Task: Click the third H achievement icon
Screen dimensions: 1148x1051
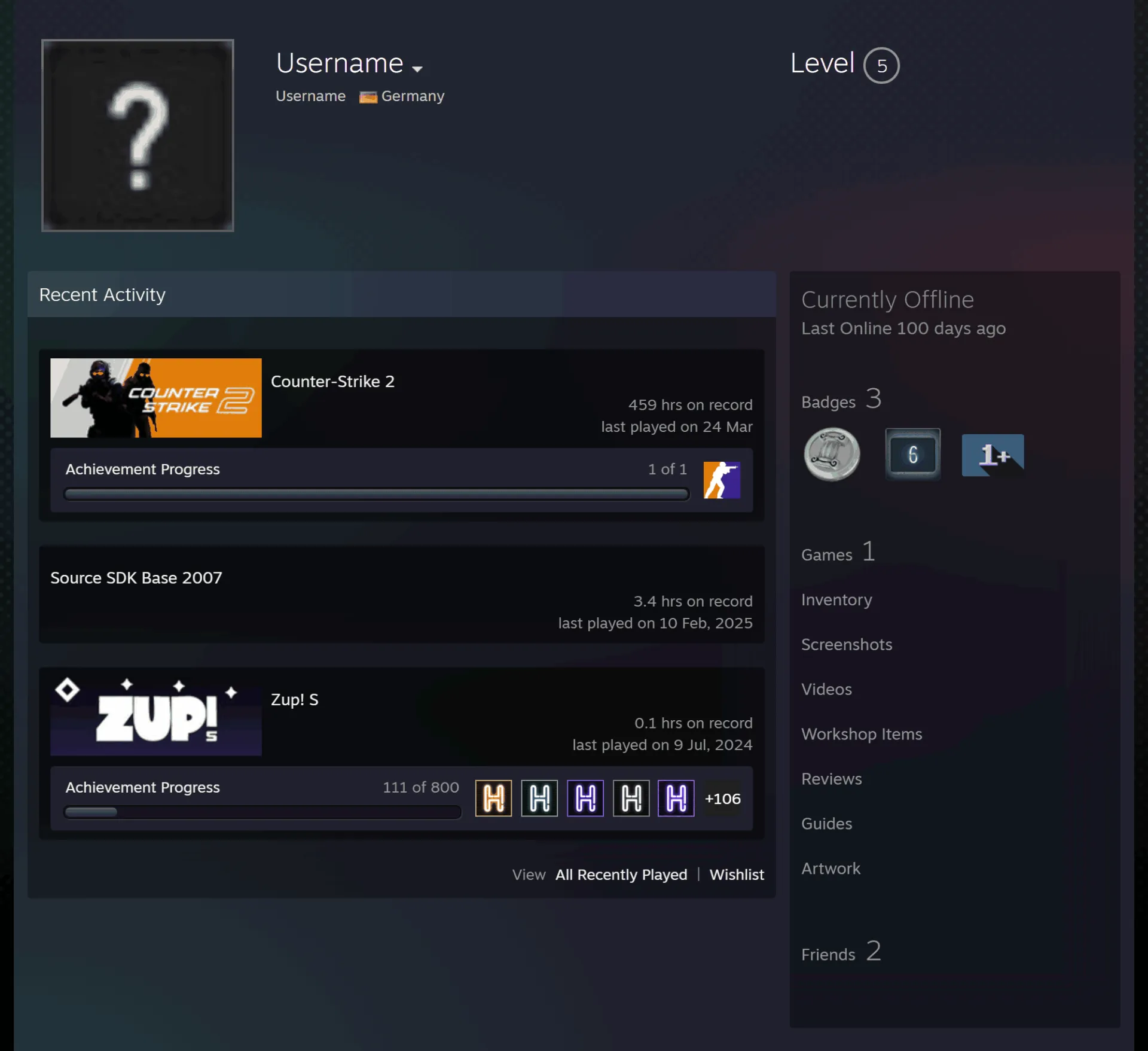Action: click(585, 798)
